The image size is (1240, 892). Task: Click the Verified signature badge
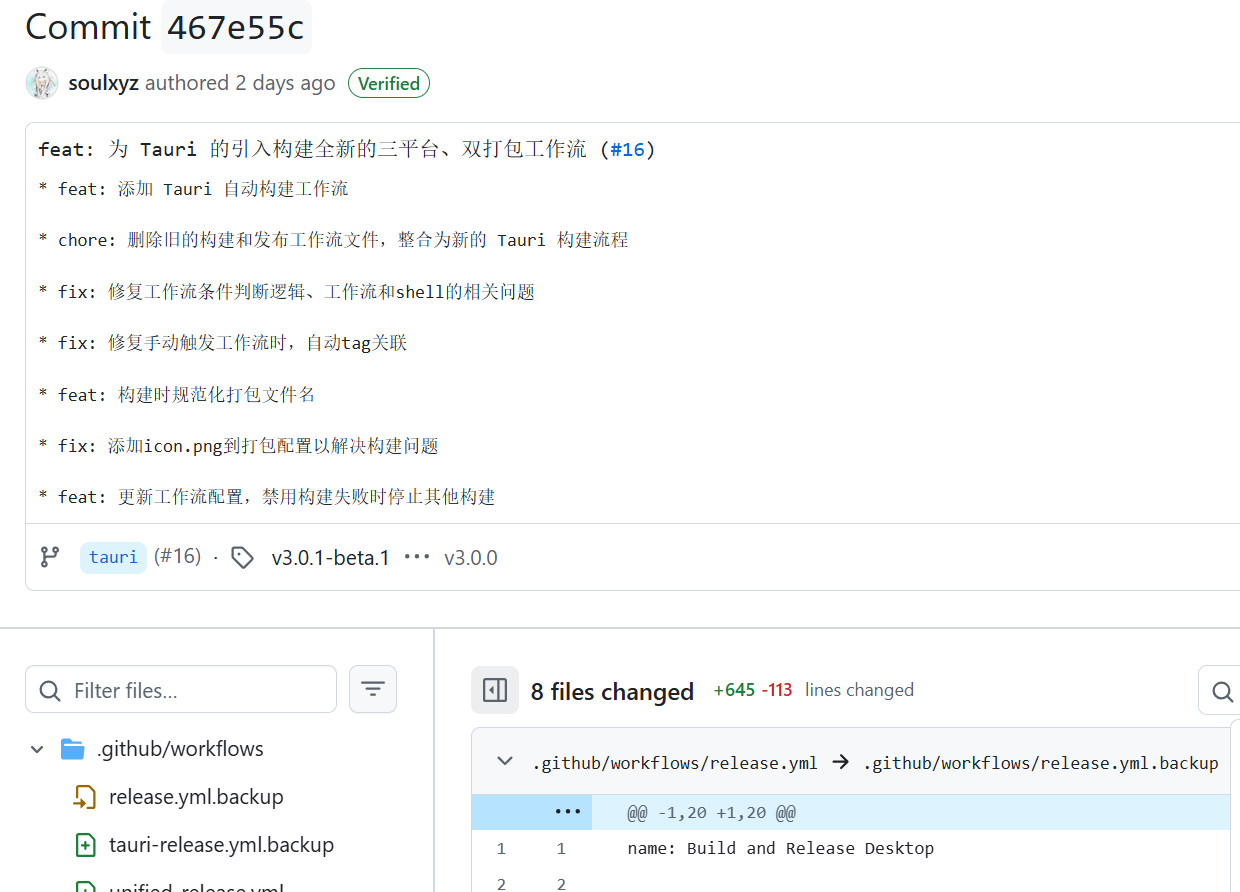[388, 84]
